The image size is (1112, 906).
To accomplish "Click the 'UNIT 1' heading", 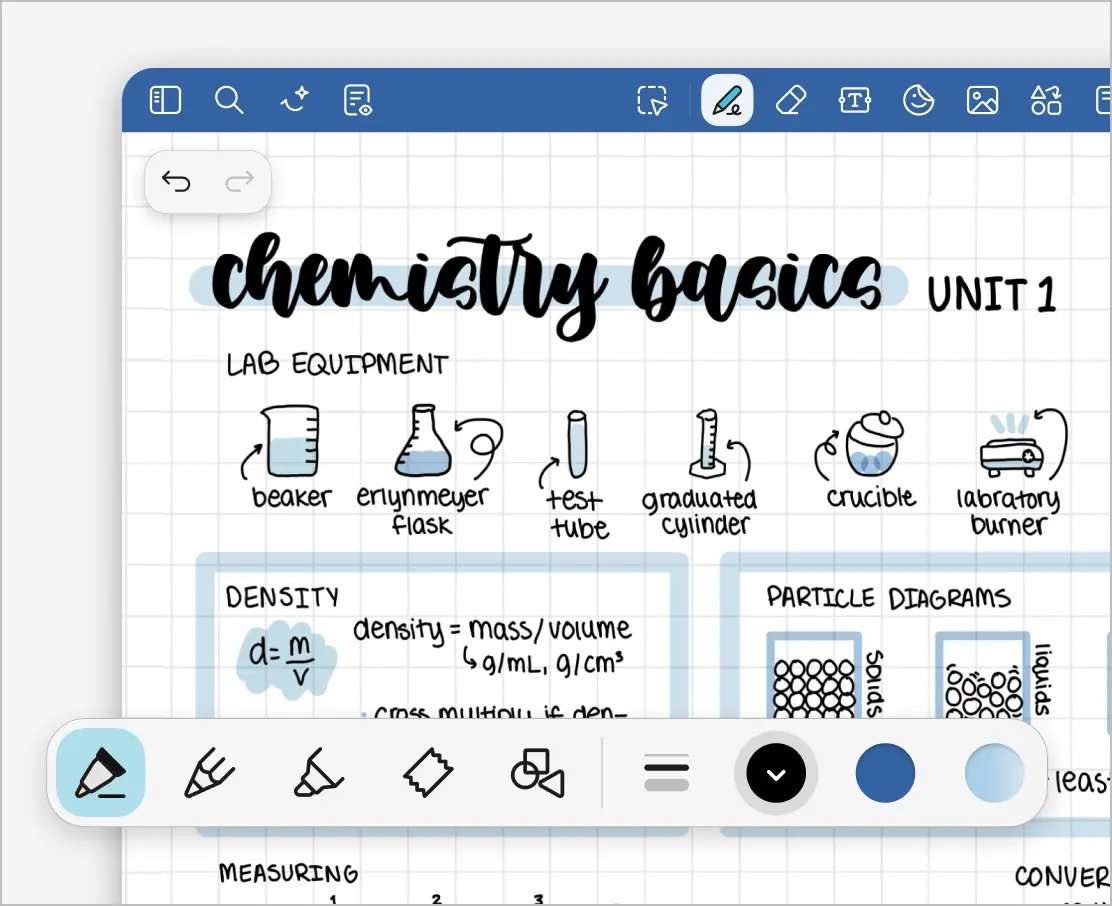I will pyautogui.click(x=992, y=294).
